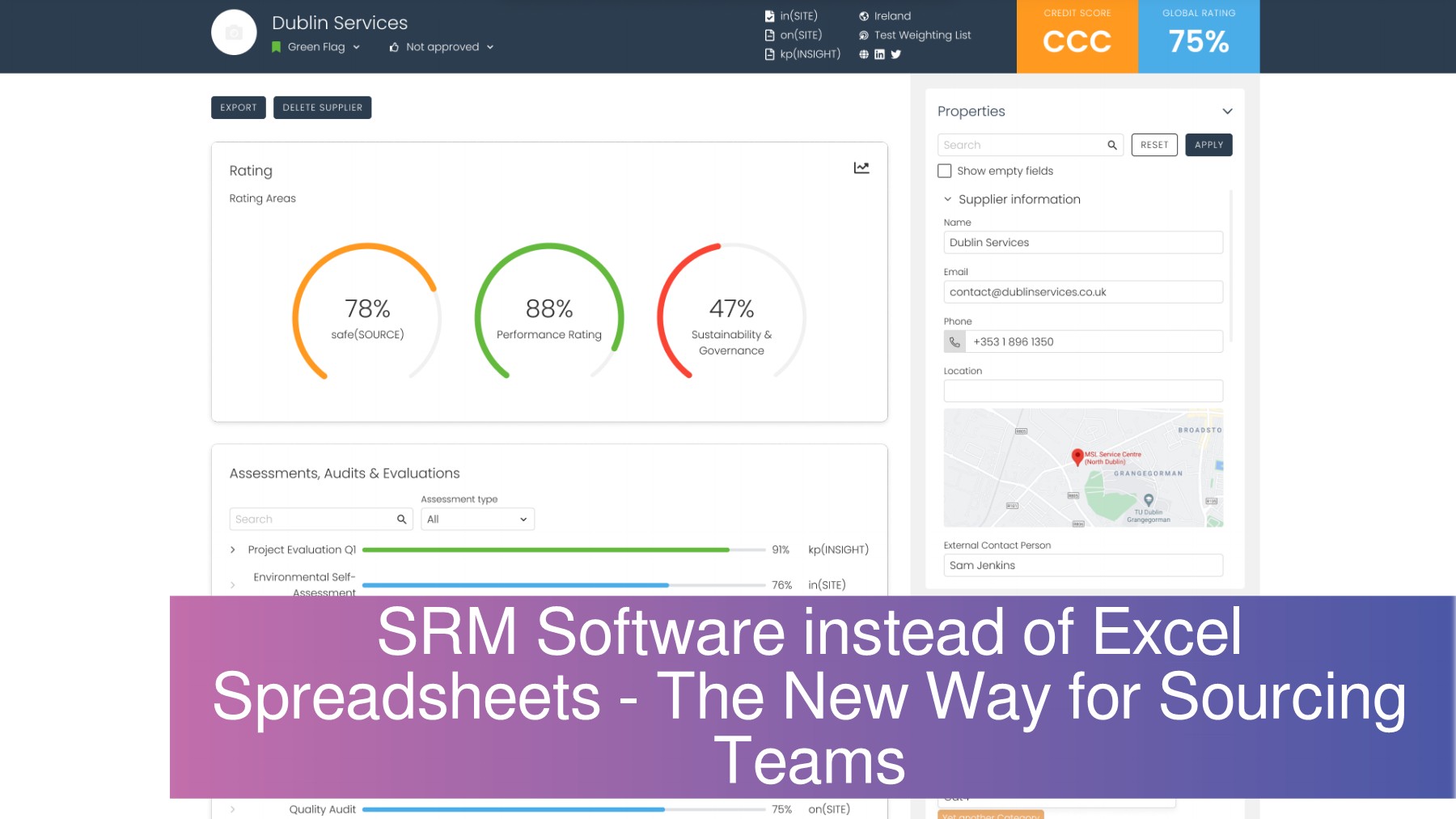Open the Assessment type dropdown
This screenshot has height=819, width=1456.
tap(477, 519)
